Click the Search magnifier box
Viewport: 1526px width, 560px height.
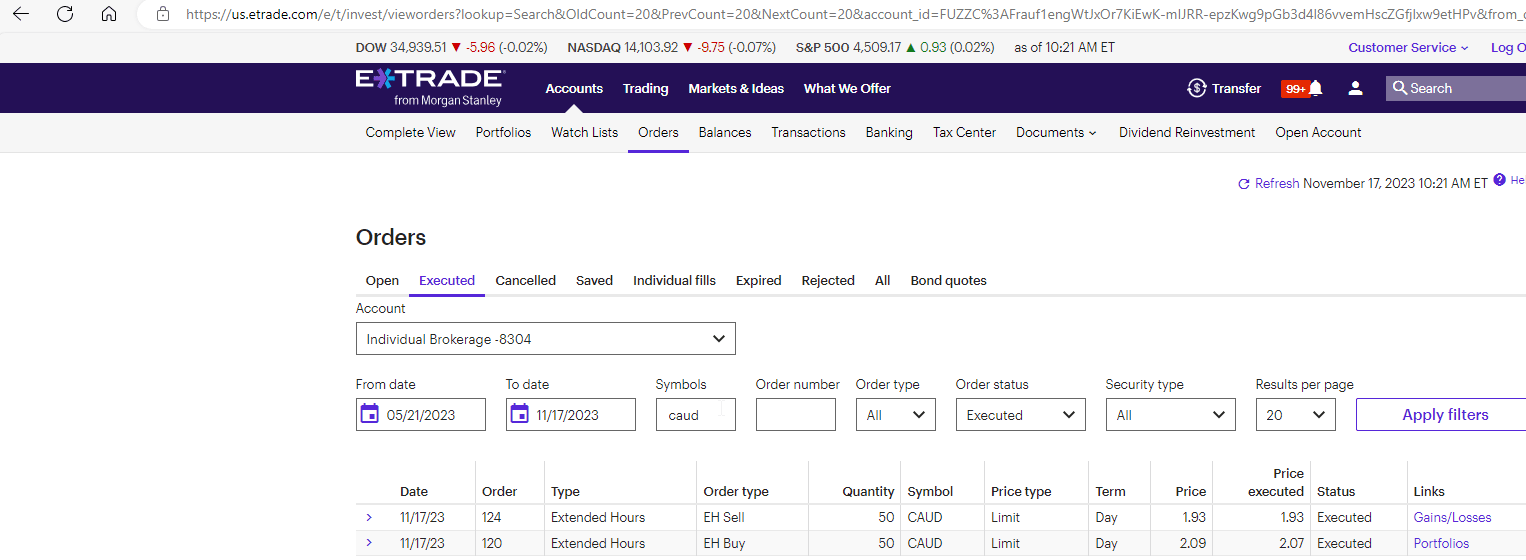pos(1455,88)
